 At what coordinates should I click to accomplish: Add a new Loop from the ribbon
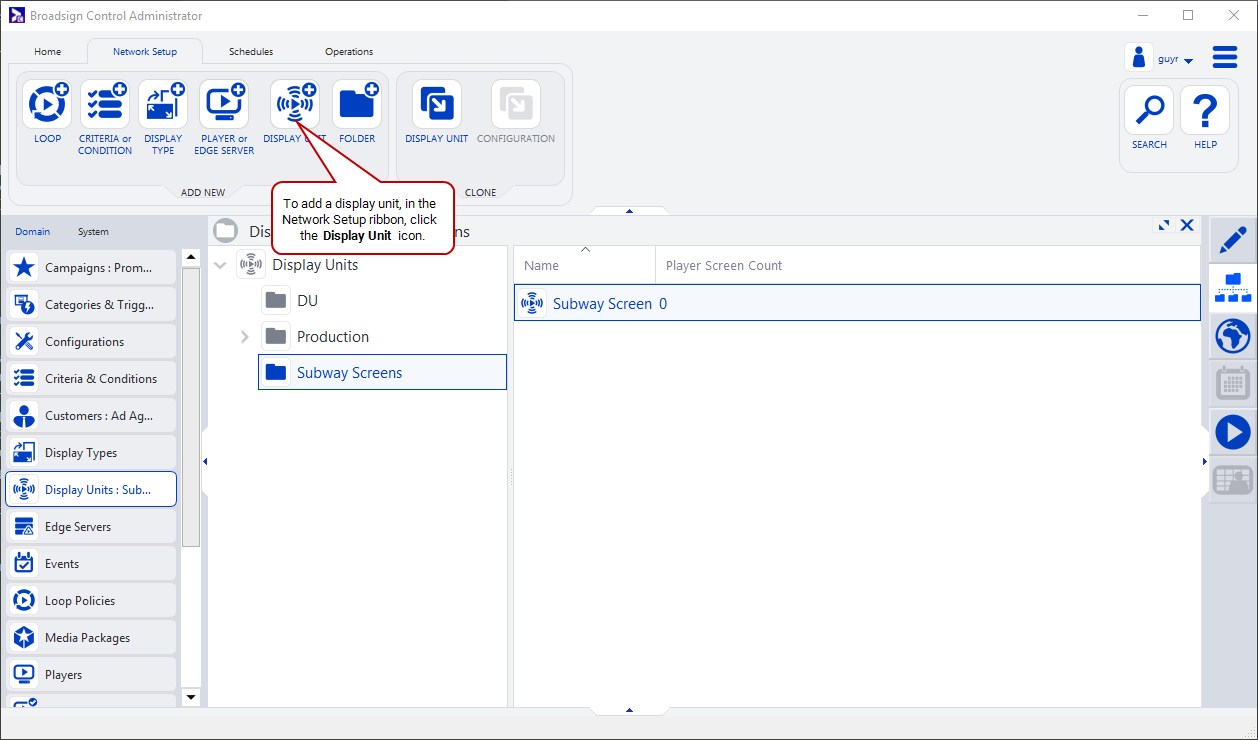(47, 104)
